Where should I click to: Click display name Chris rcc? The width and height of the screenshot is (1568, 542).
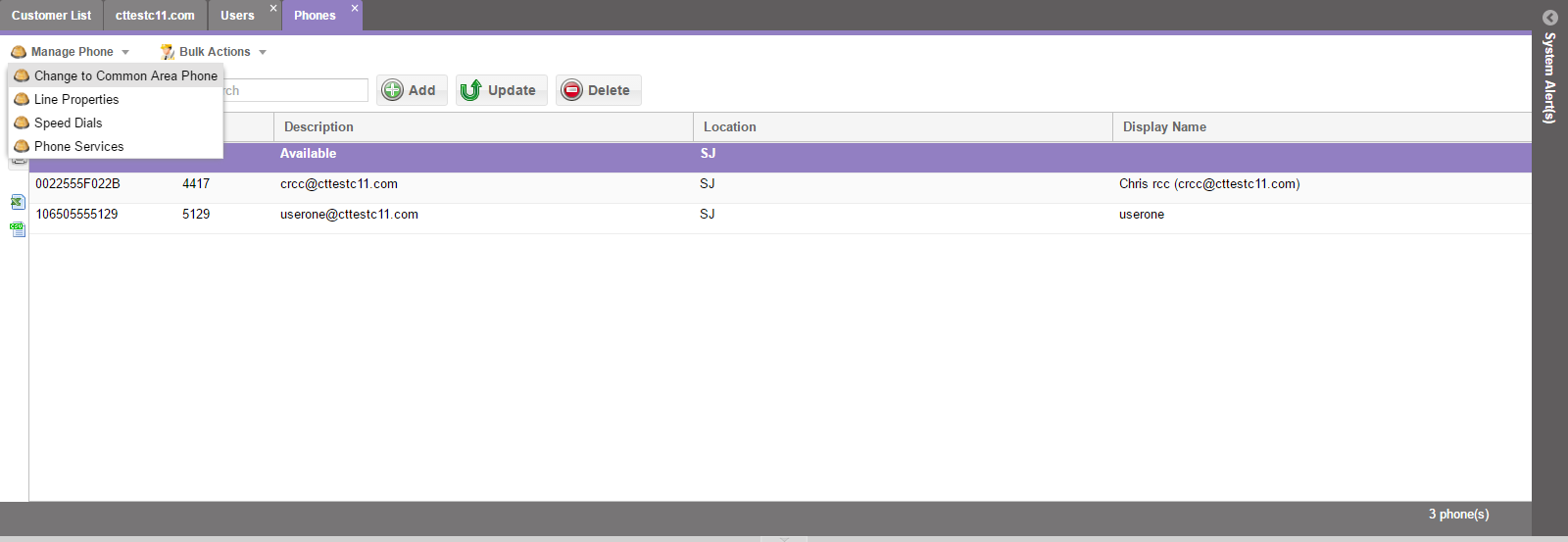[1209, 184]
